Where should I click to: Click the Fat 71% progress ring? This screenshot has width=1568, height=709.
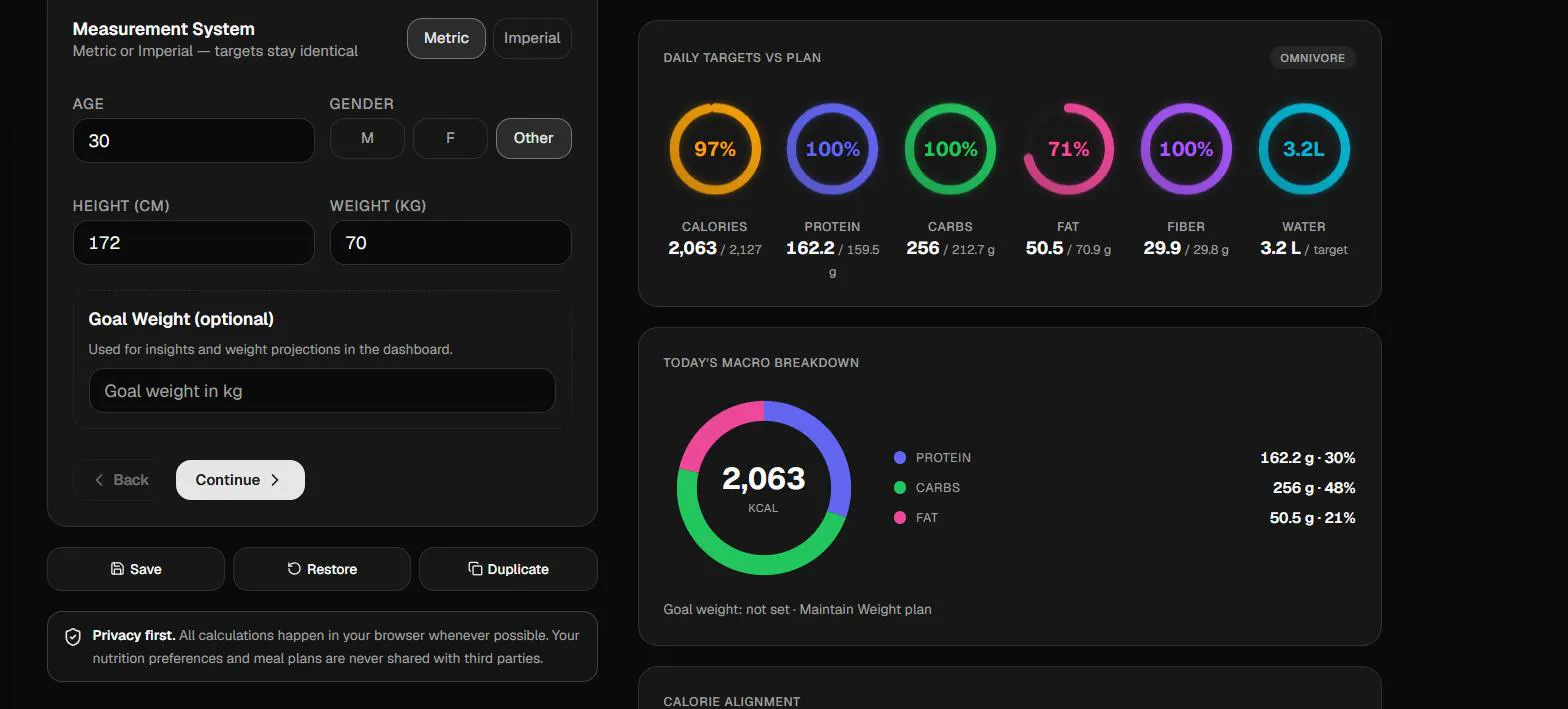coord(1068,149)
